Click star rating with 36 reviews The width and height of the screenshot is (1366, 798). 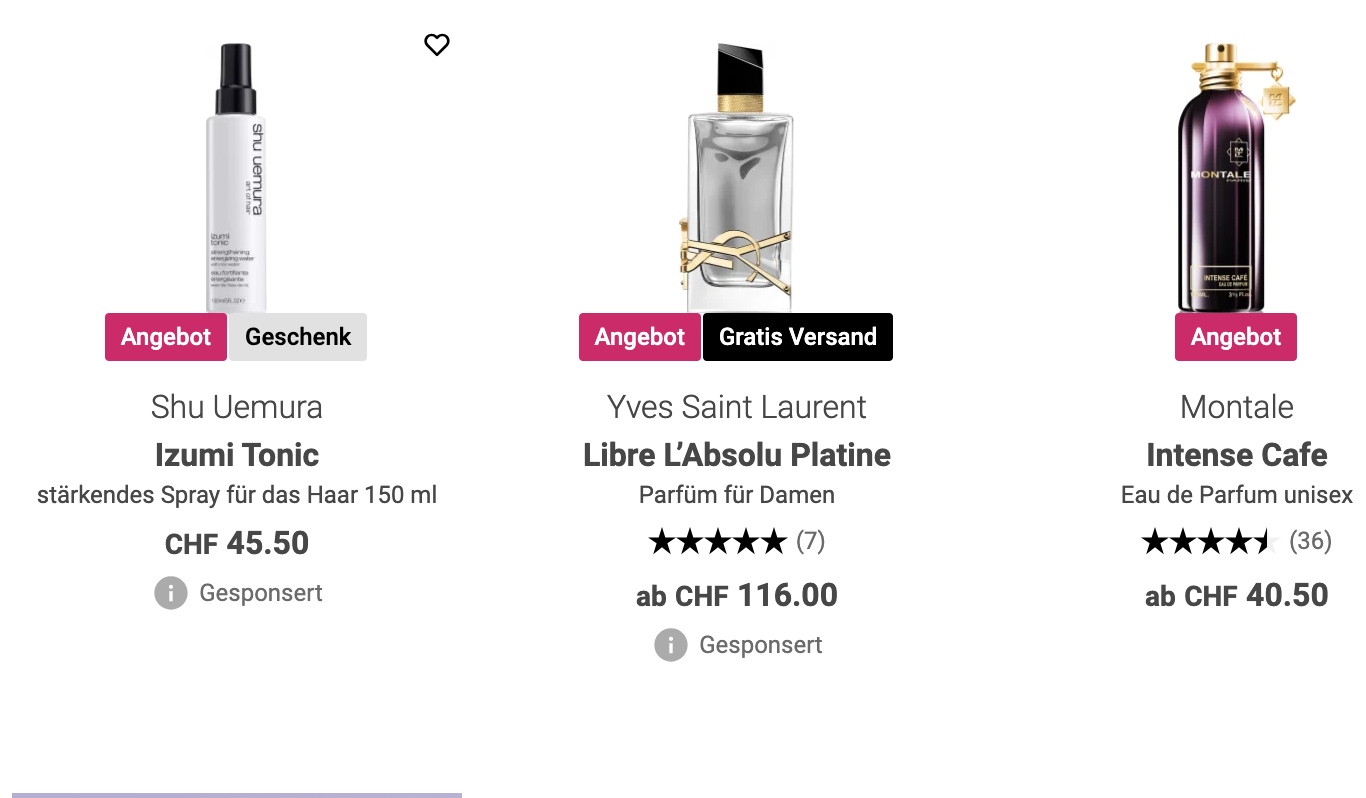(1210, 542)
